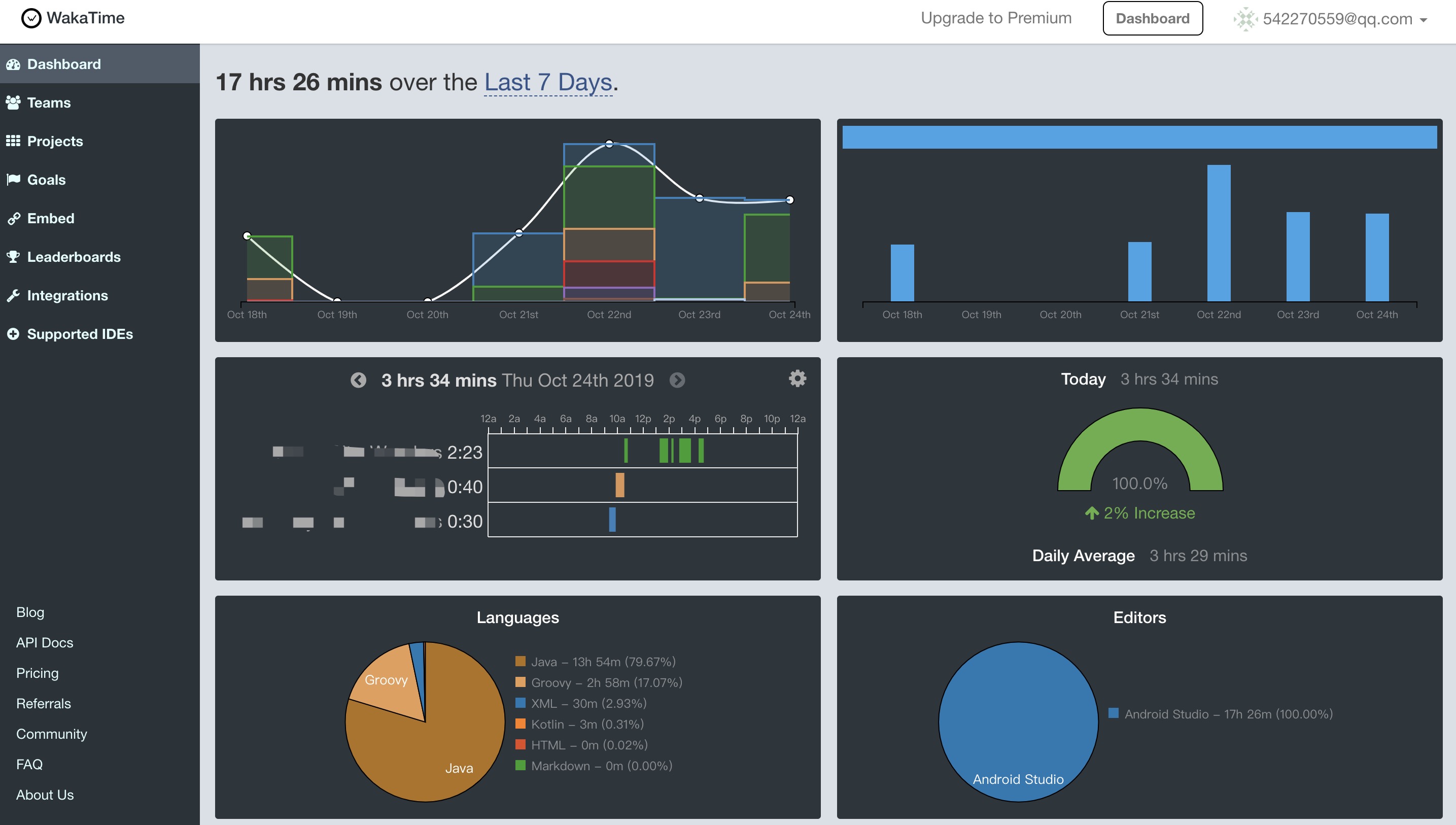Click the Oct 18th bar in bar chart

click(x=902, y=273)
